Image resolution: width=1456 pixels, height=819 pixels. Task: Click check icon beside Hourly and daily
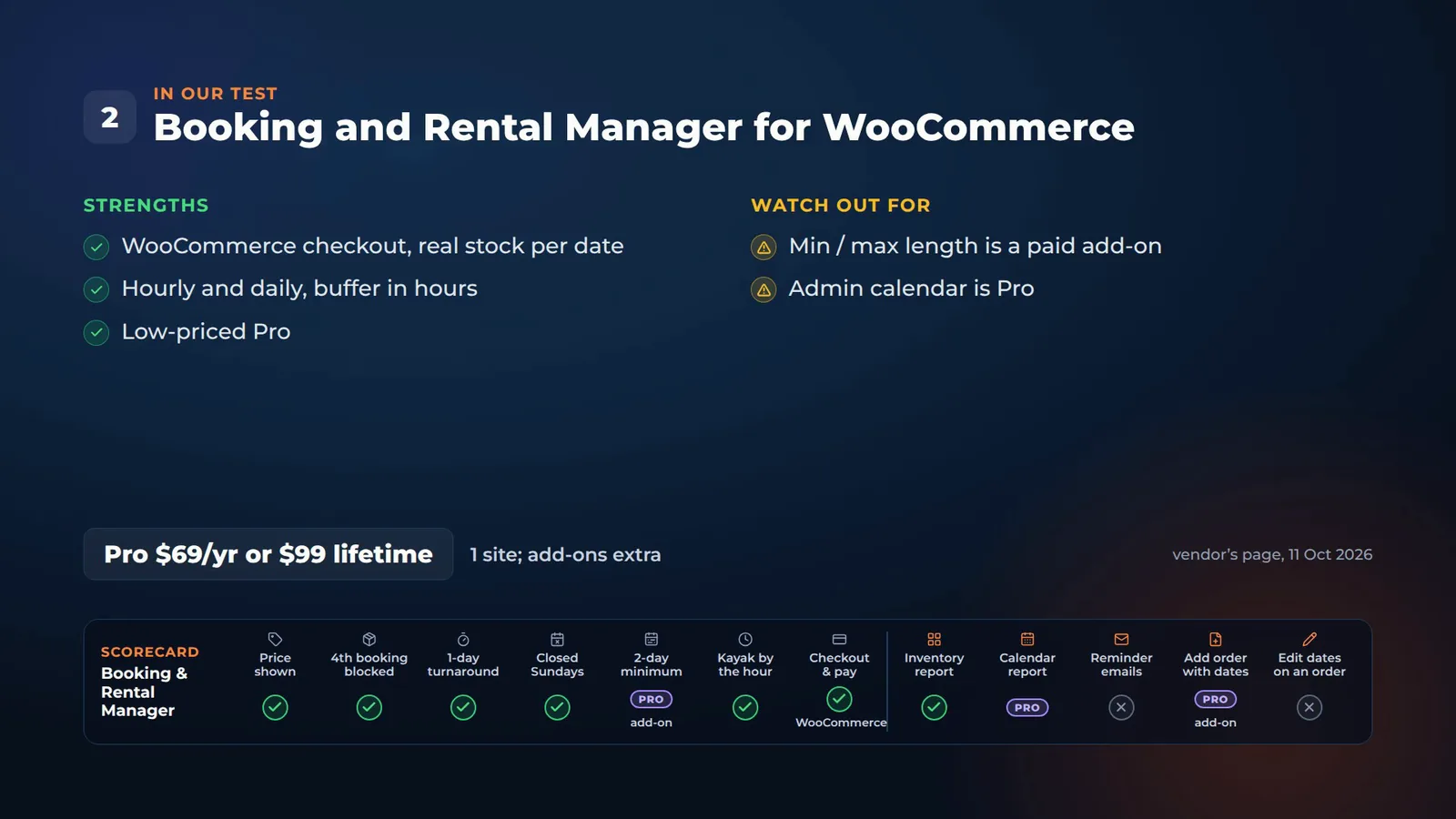[x=96, y=290]
